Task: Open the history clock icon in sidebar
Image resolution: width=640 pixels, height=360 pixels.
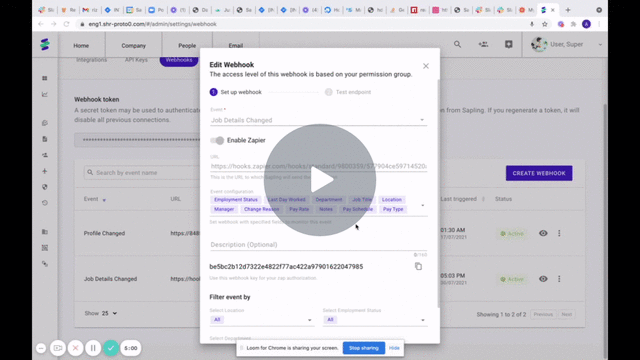Action: (x=45, y=203)
